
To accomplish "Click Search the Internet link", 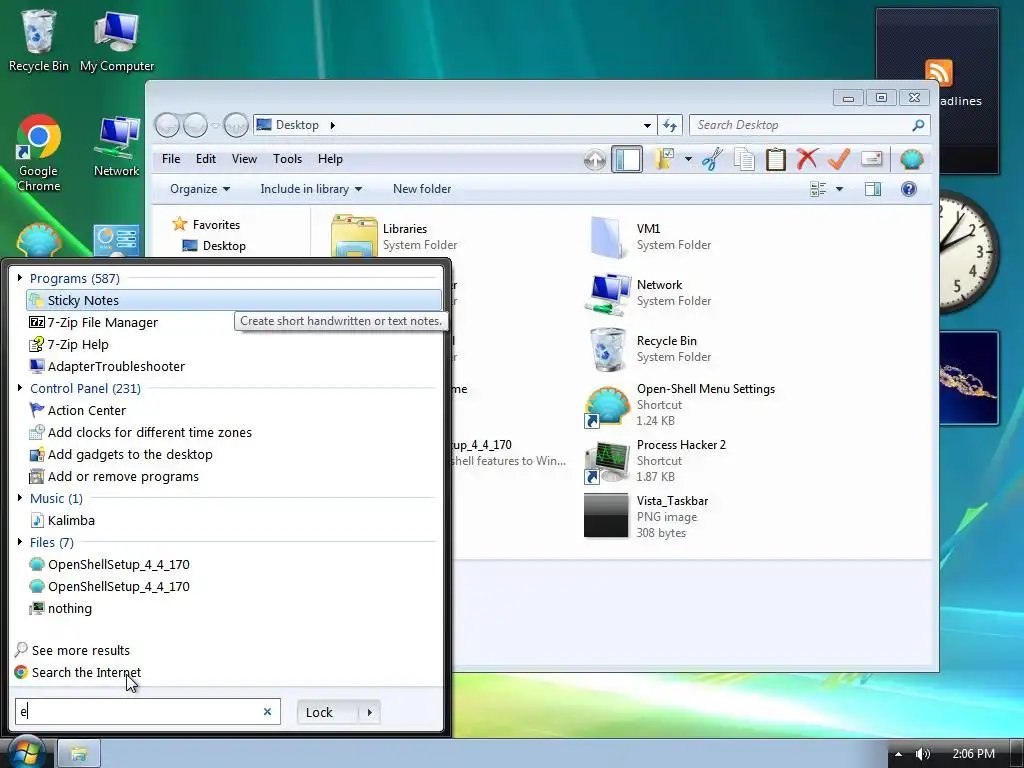I will [x=78, y=673].
